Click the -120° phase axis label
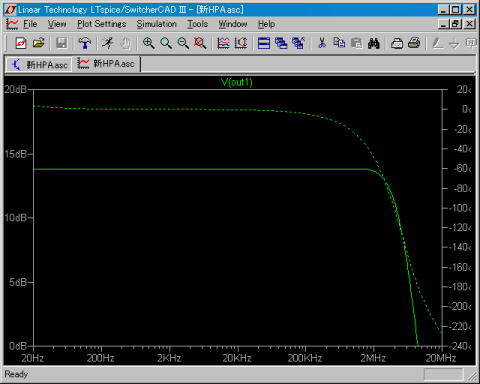This screenshot has height=384, width=480. click(x=460, y=228)
